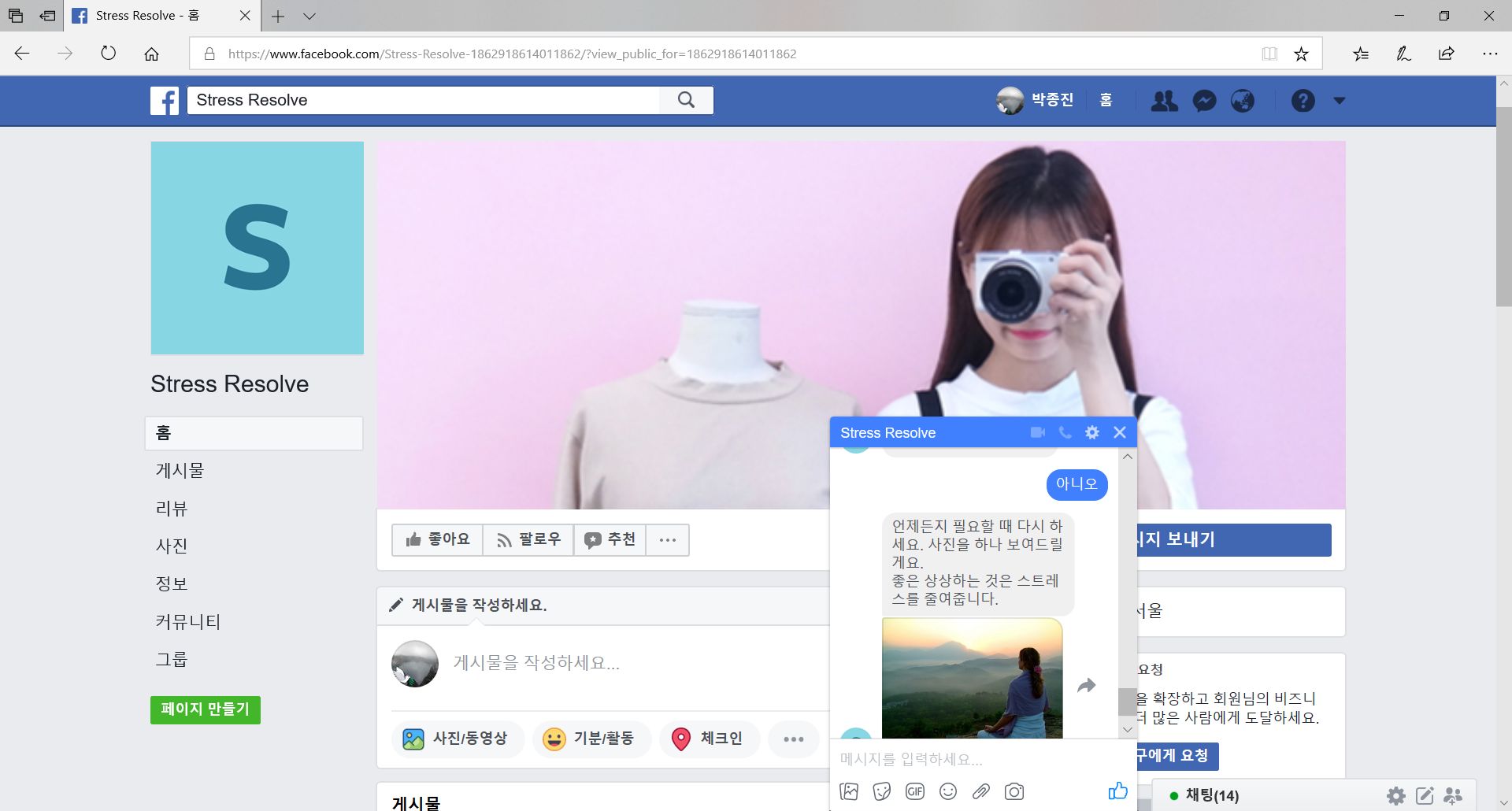Select 기분/활동 post option

tap(591, 739)
